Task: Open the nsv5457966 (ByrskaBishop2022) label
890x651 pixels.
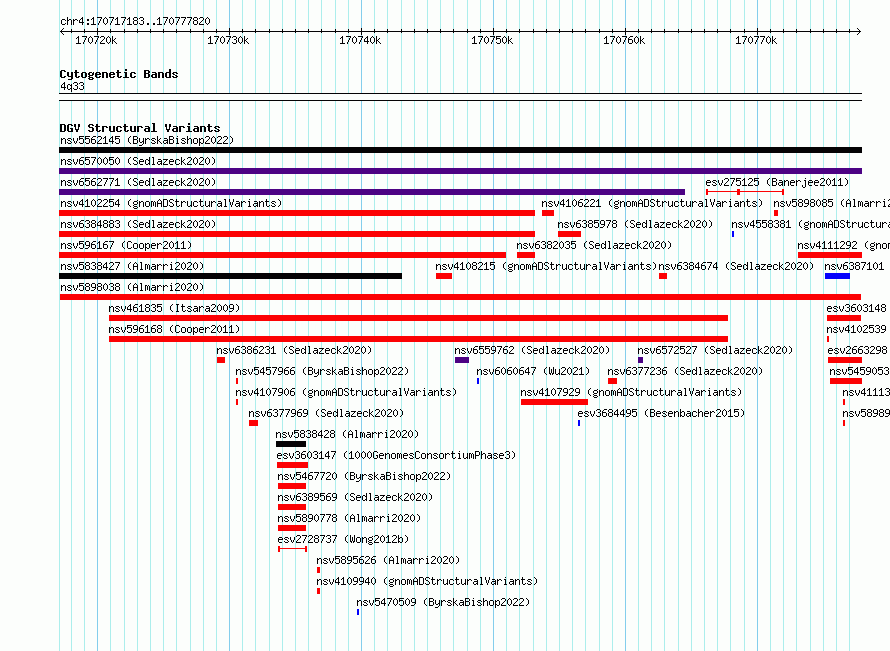Action: 322,371
